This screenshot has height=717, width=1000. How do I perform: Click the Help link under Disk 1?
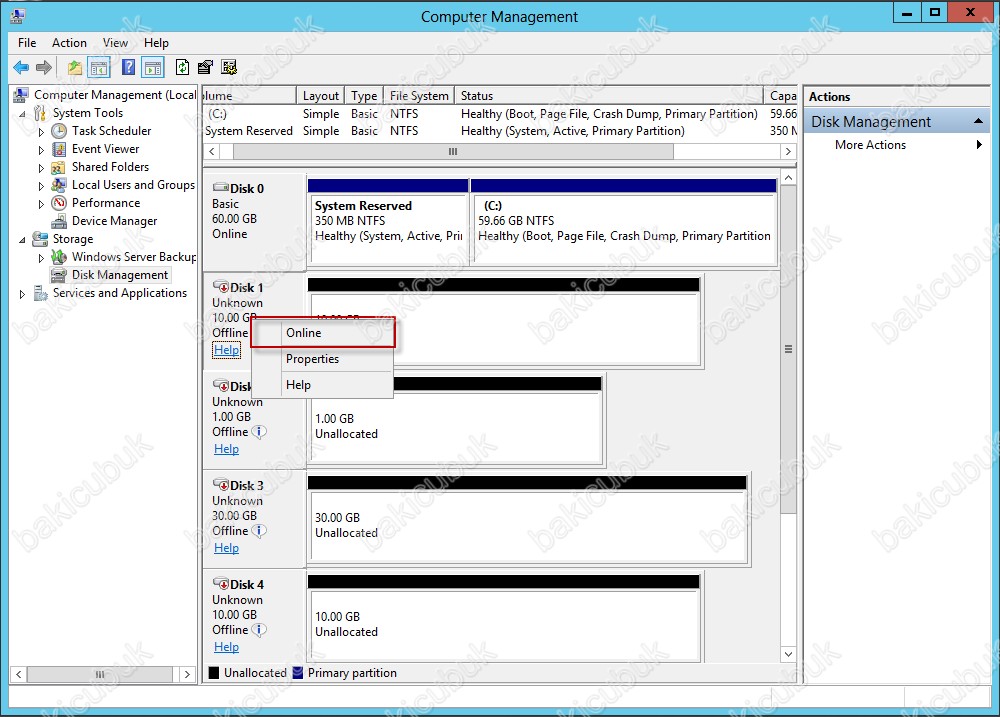(226, 350)
